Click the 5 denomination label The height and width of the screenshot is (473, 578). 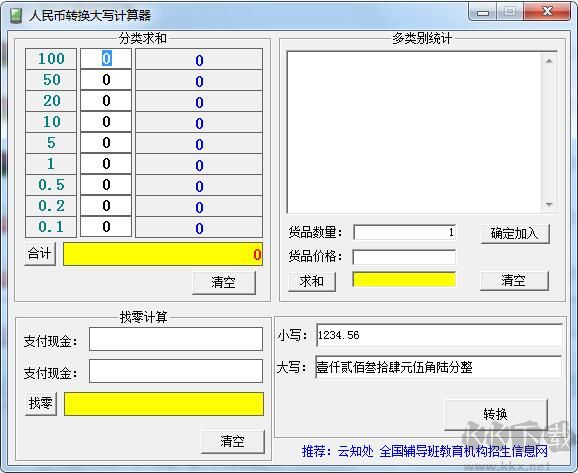51,143
